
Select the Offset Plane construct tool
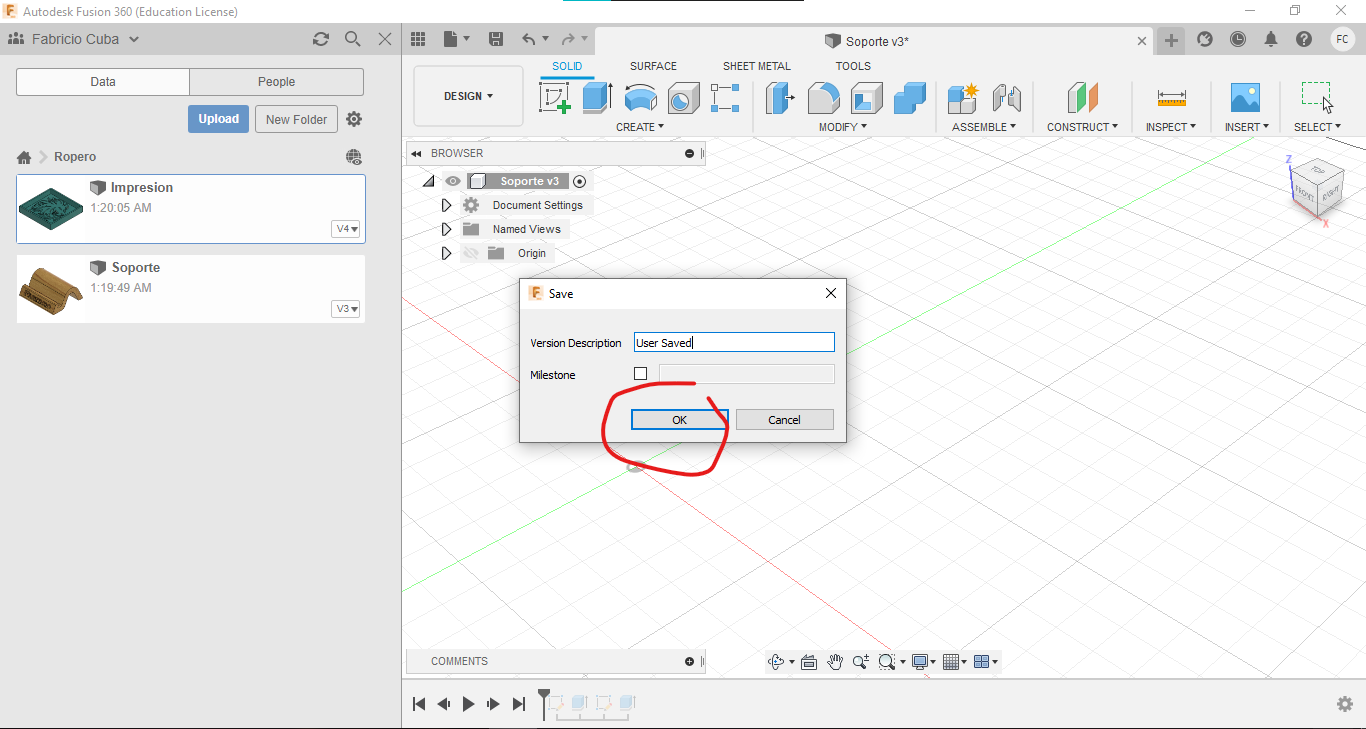click(1082, 98)
